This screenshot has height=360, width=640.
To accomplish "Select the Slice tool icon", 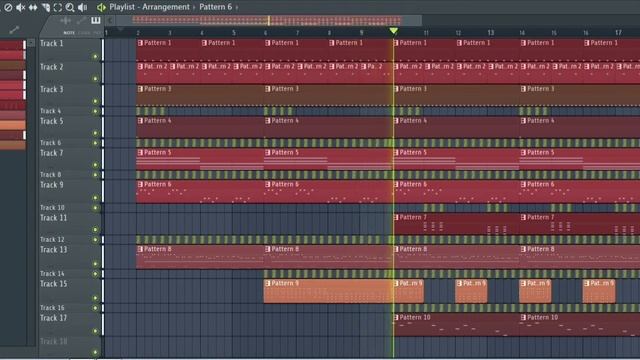I will [46, 7].
